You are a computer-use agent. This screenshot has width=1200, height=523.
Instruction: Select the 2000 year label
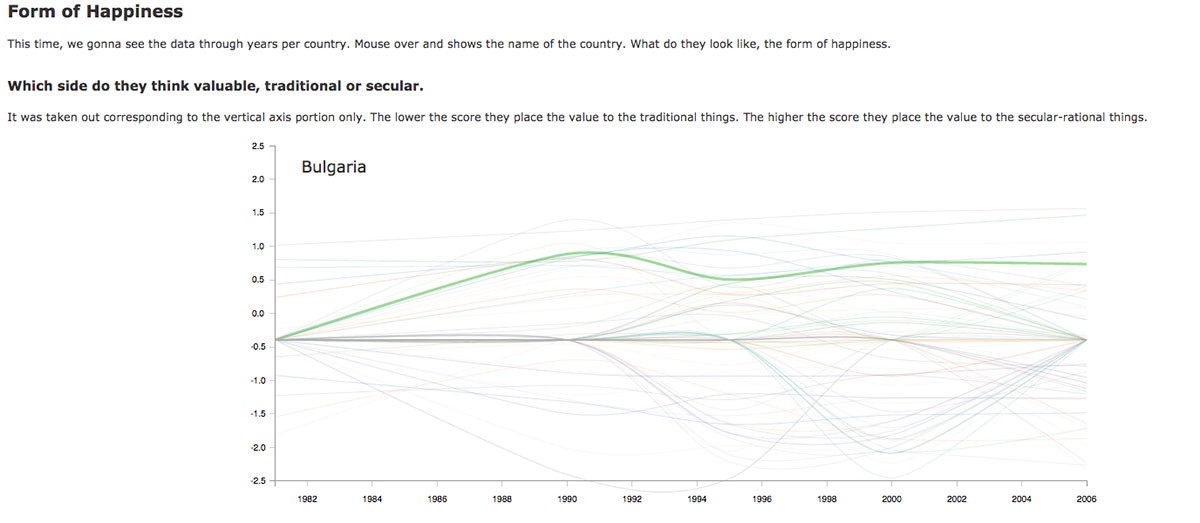[x=892, y=498]
